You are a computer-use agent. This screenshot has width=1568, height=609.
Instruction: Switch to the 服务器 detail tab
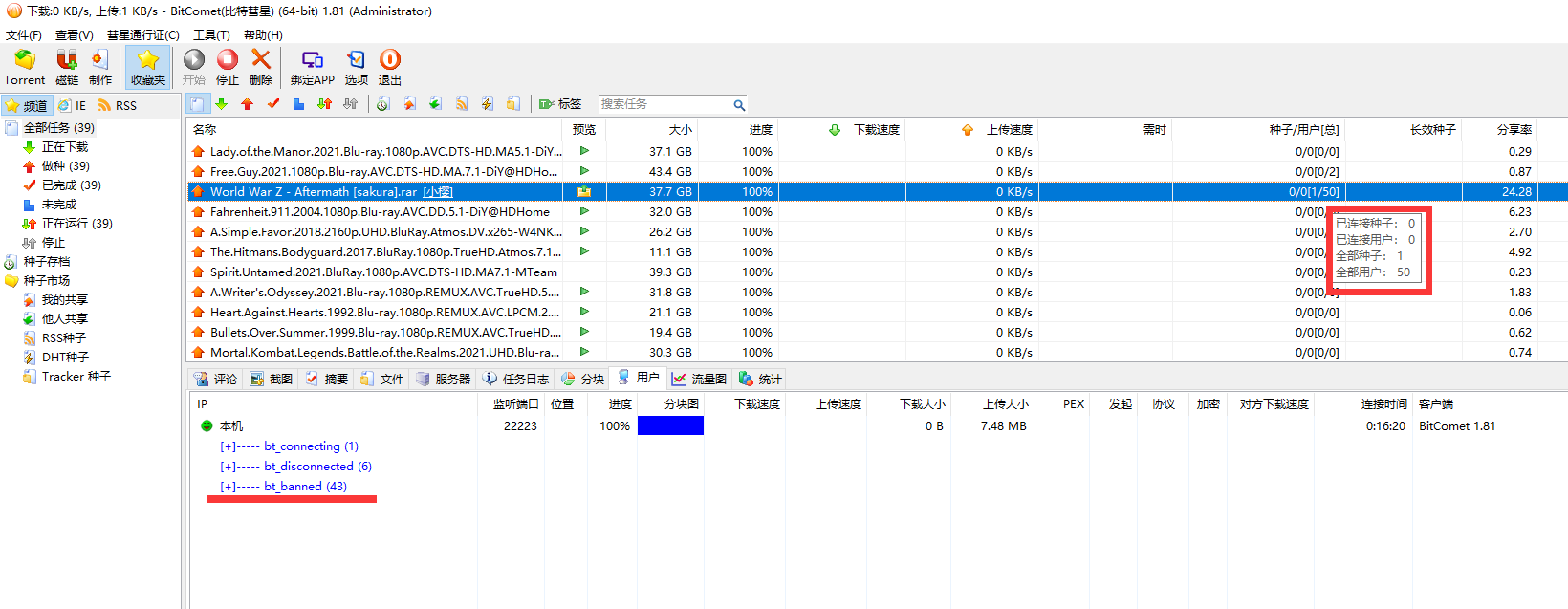[x=443, y=379]
